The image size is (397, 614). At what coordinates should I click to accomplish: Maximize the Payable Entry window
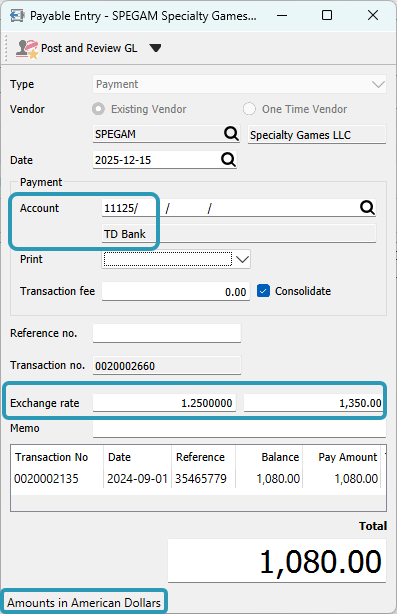[x=327, y=15]
